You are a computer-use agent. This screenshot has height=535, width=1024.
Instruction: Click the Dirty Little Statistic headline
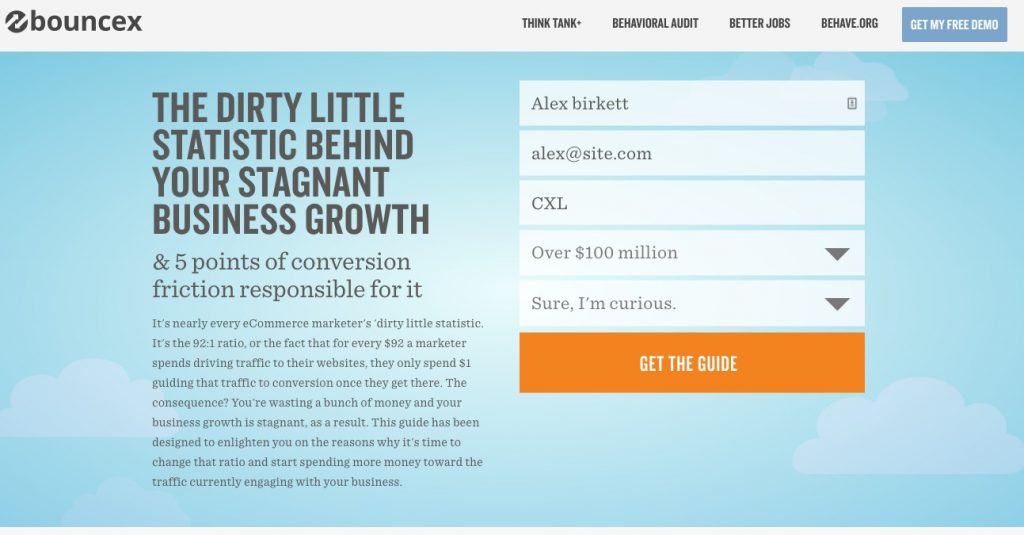[x=291, y=163]
